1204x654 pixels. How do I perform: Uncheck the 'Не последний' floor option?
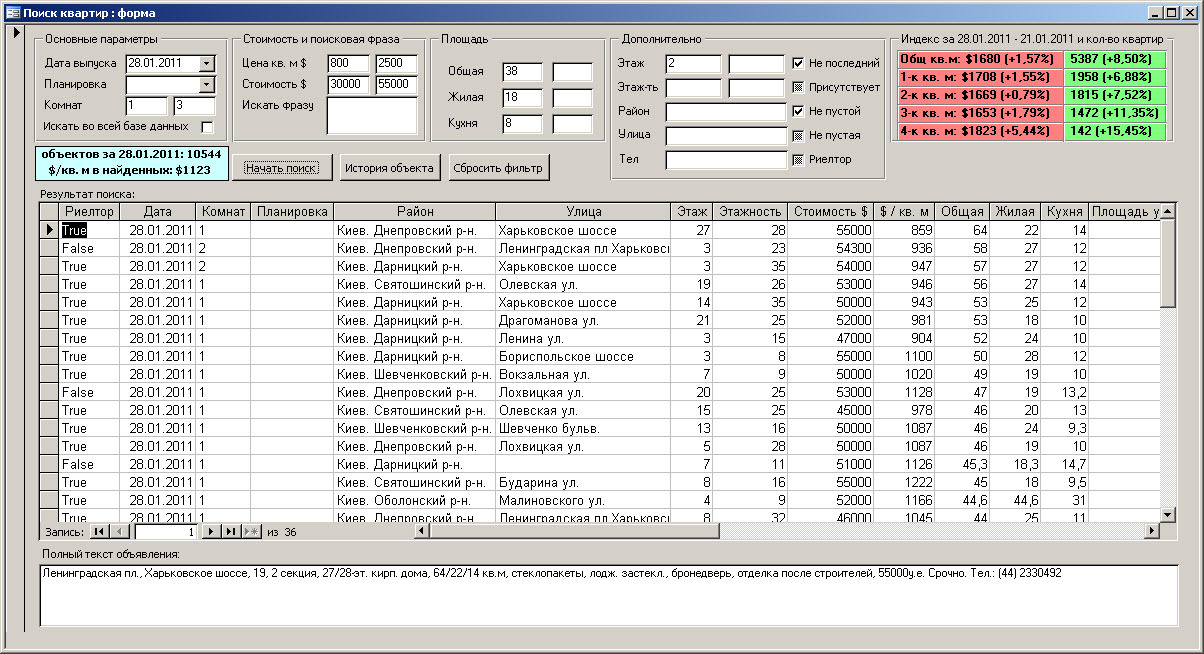click(x=798, y=63)
